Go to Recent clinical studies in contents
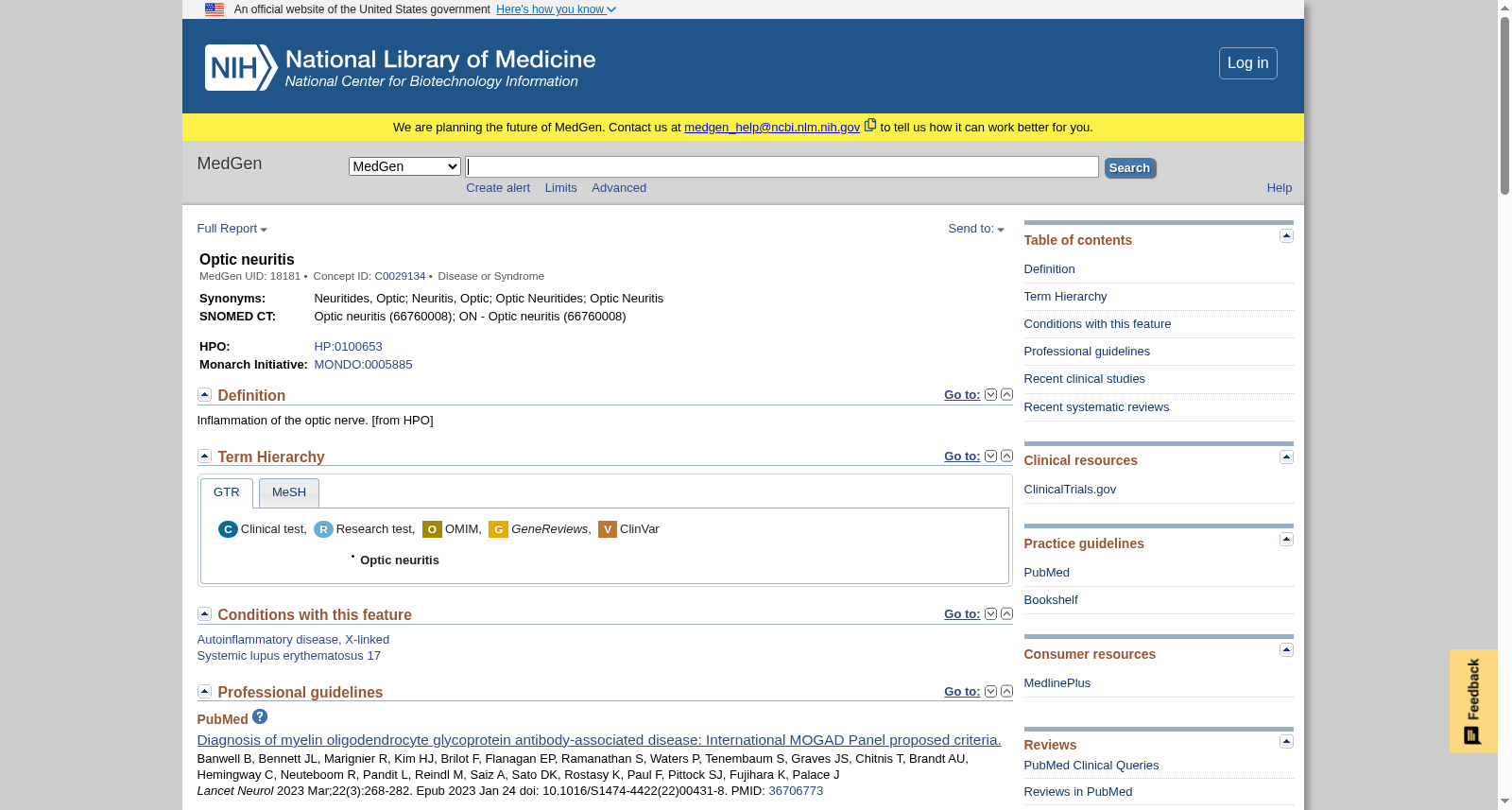 [x=1084, y=379]
